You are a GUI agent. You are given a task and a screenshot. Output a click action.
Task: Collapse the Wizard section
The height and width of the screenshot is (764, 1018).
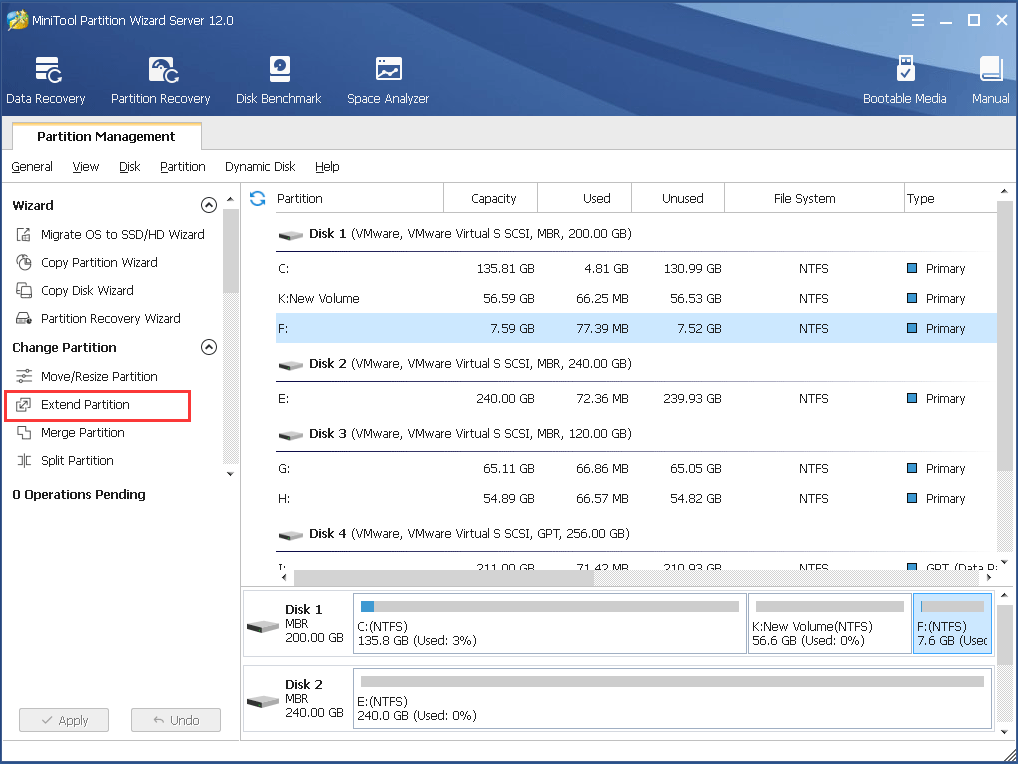(208, 205)
